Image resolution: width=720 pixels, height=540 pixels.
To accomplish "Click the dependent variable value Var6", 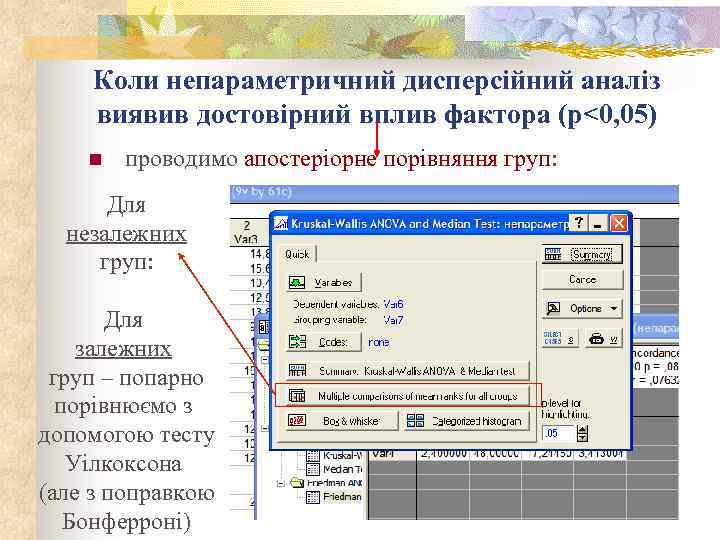I will point(394,304).
